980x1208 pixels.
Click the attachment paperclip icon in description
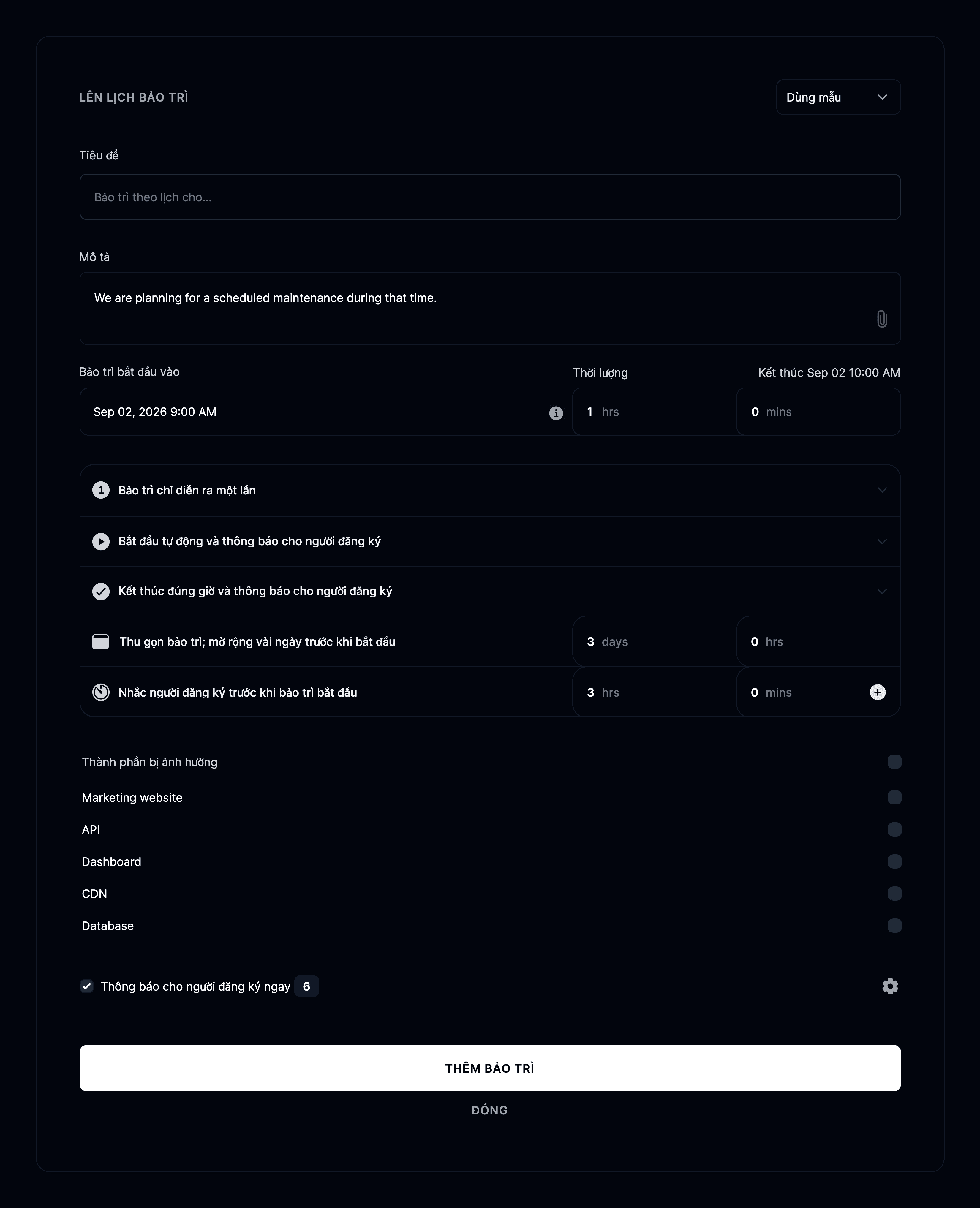882,319
